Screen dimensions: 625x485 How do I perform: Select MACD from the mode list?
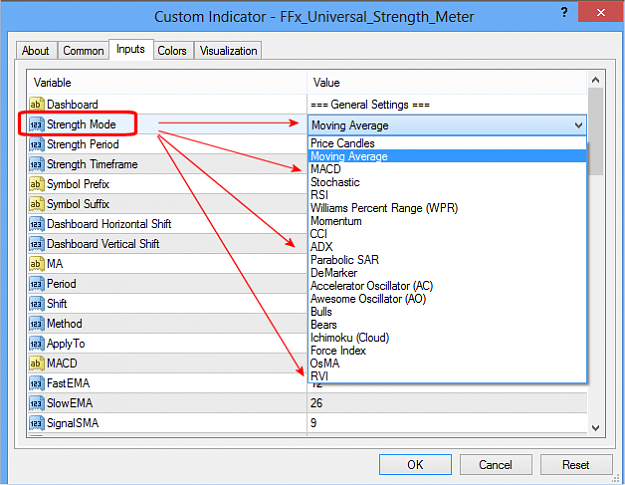pos(447,169)
